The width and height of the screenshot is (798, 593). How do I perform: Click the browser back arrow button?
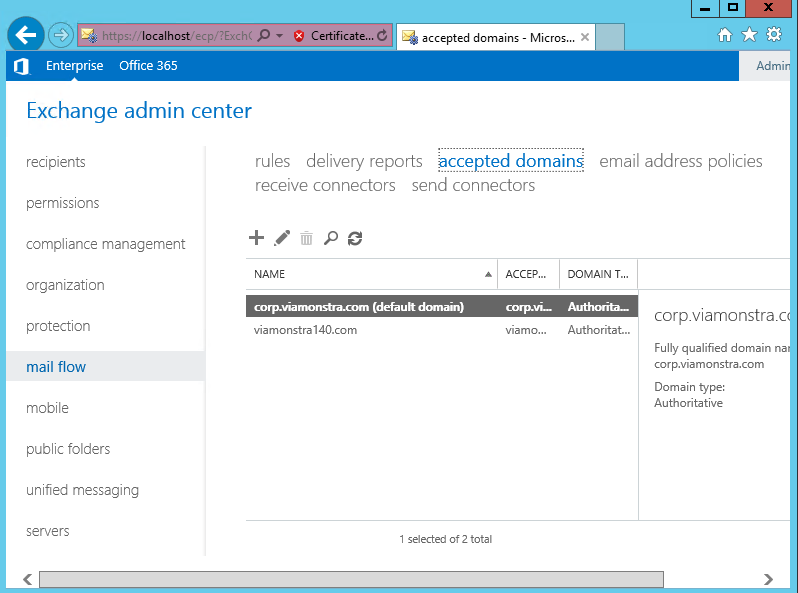click(x=26, y=35)
